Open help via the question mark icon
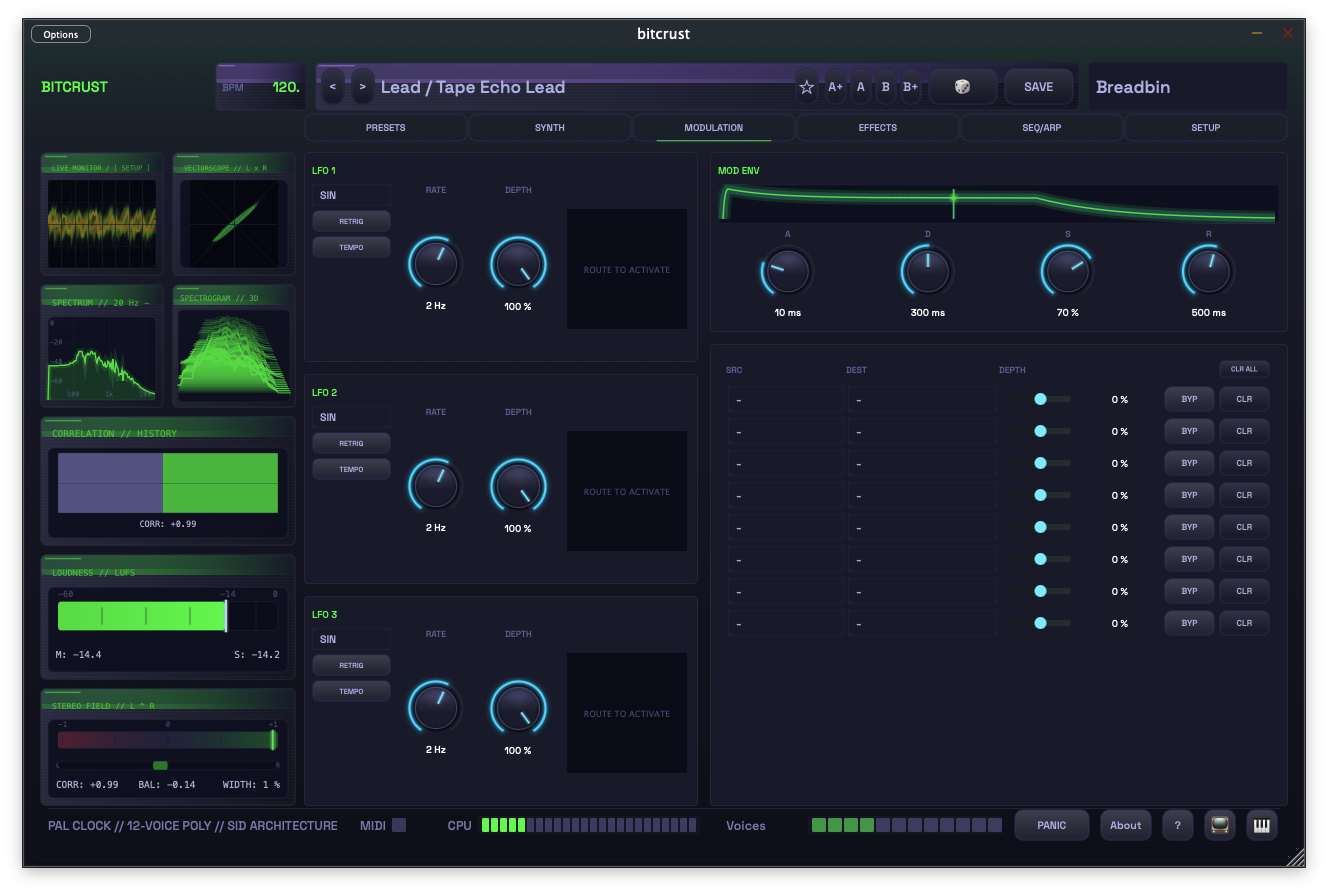 [x=1177, y=825]
